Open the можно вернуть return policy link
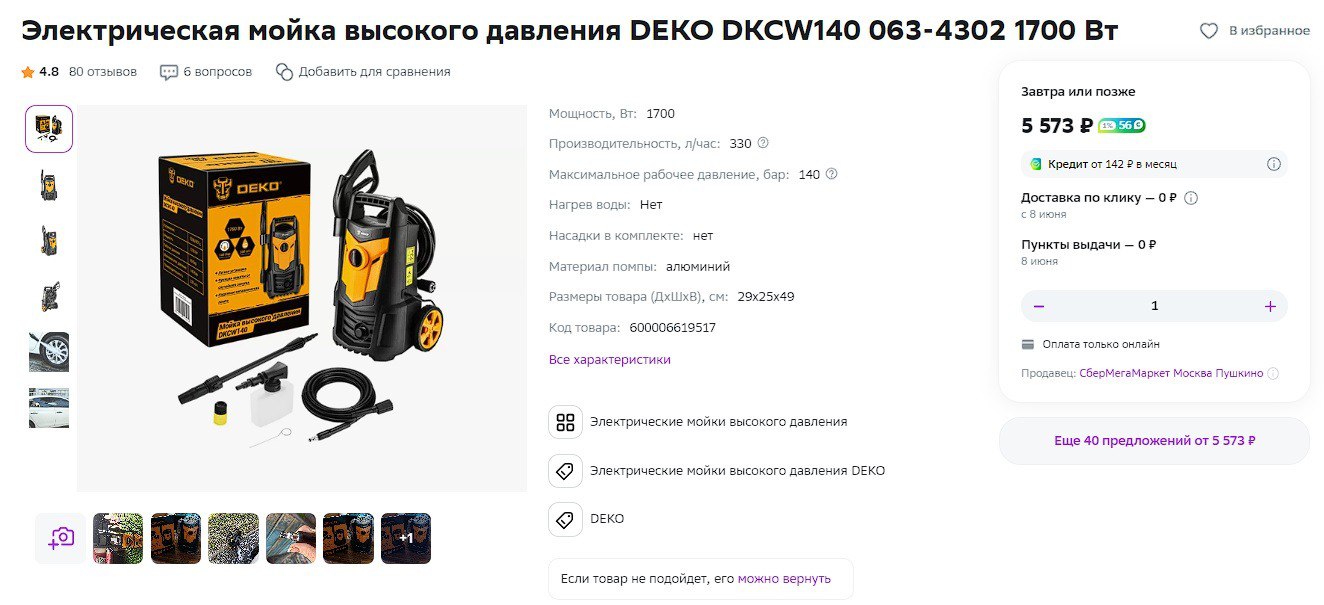The height and width of the screenshot is (605, 1324). pyautogui.click(x=784, y=579)
